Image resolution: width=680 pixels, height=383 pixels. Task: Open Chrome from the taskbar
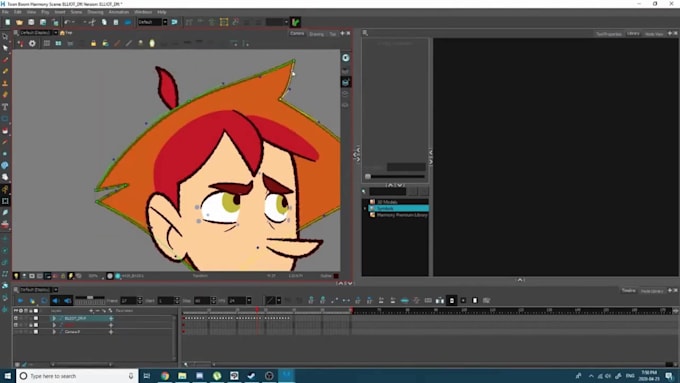(165, 376)
